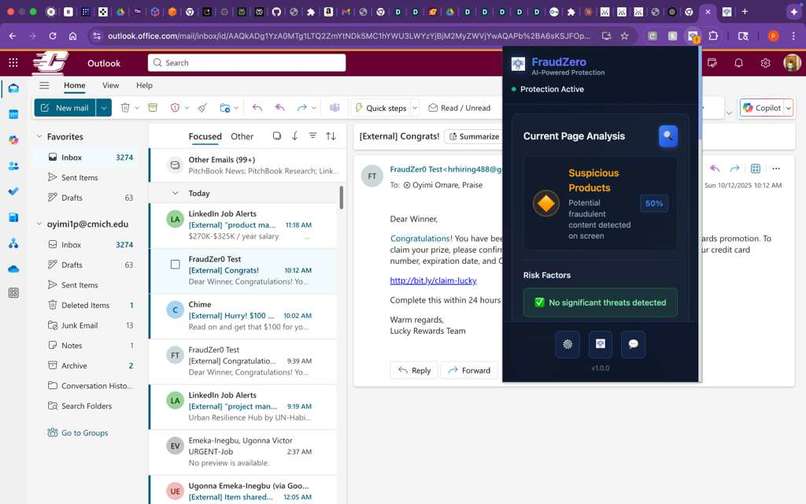Click the Sweep broom icon in the ribbon

203,107
